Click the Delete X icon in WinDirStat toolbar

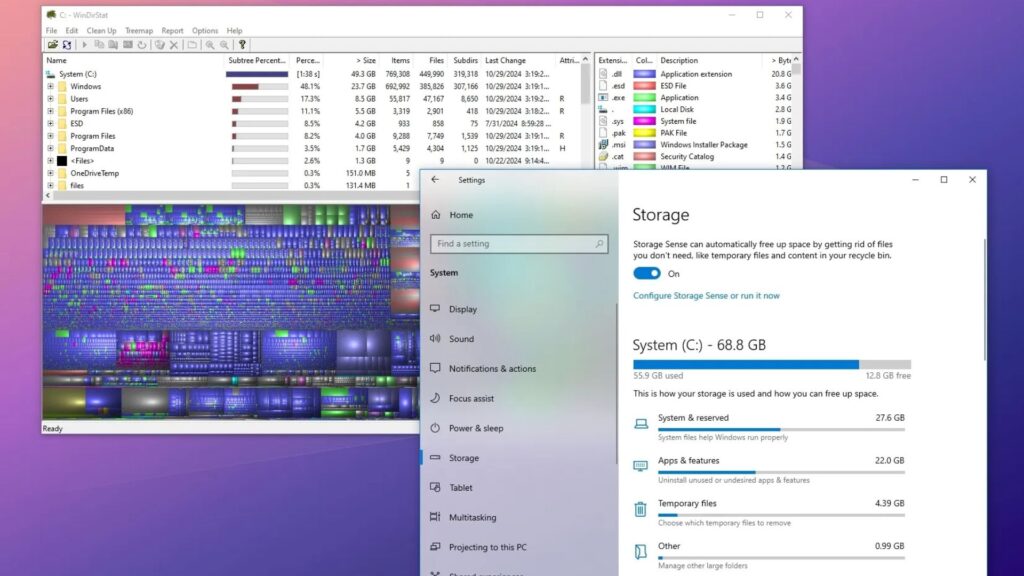click(173, 45)
